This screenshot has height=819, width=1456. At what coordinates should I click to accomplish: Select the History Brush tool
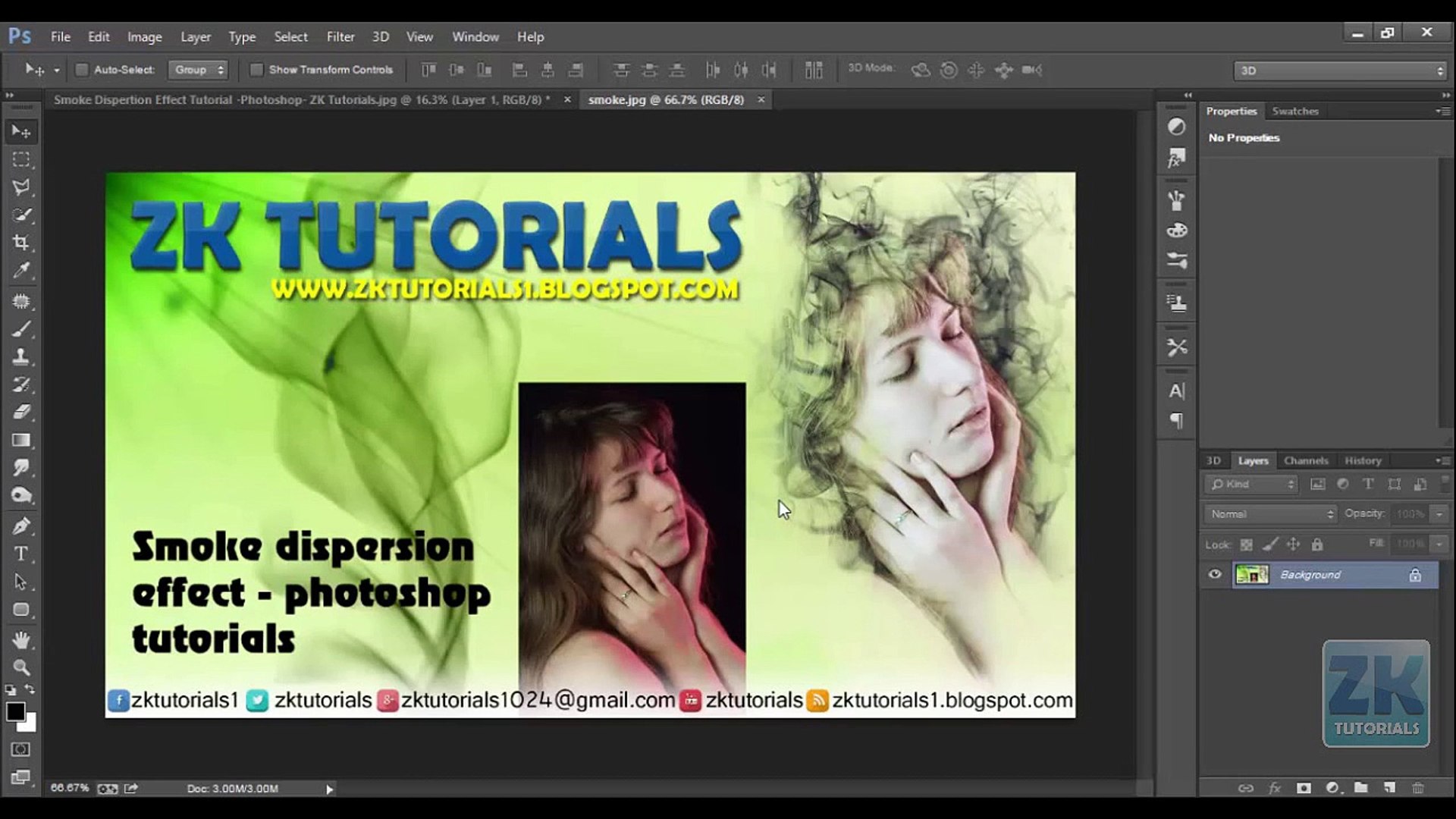click(x=21, y=384)
